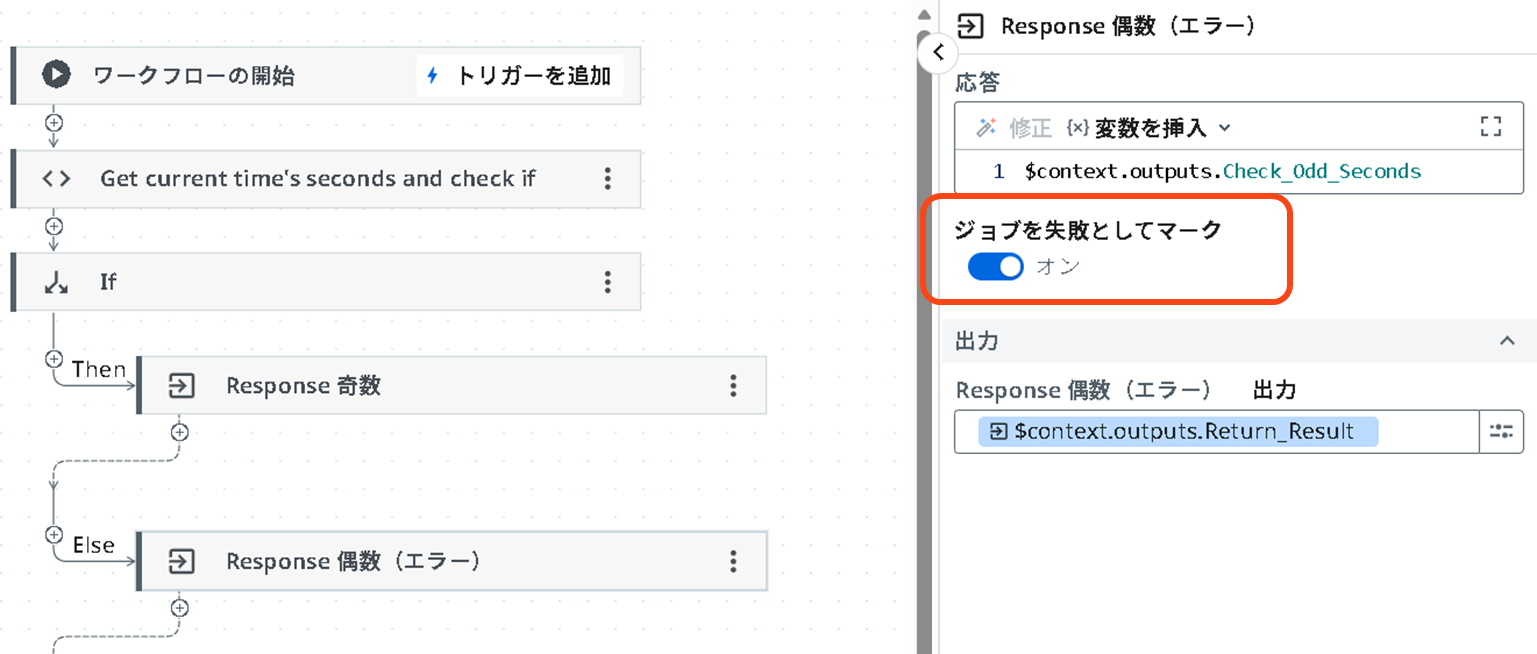
Task: Select the If step
Action: [x=326, y=282]
